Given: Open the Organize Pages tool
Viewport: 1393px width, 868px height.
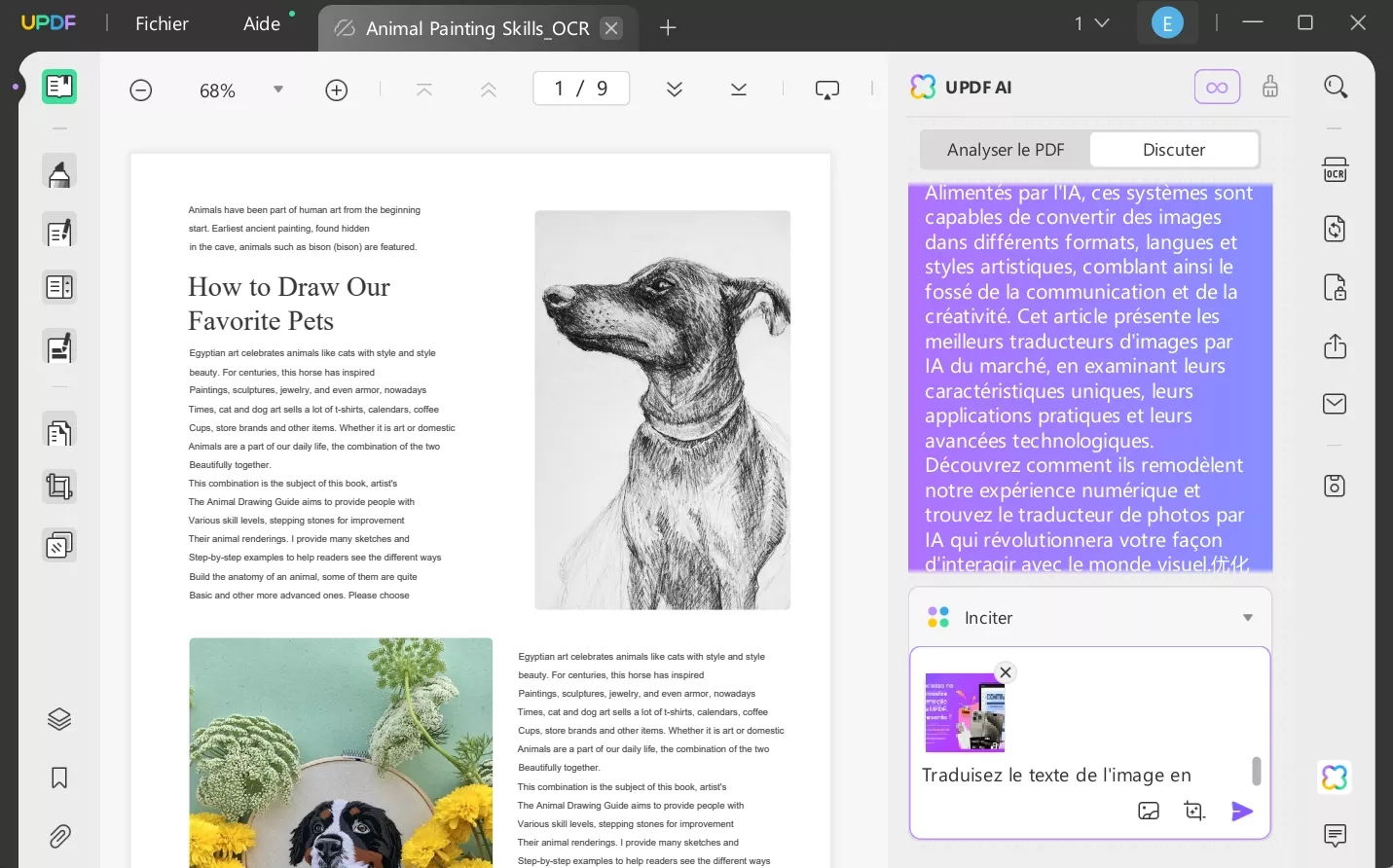Looking at the screenshot, I should (x=59, y=287).
